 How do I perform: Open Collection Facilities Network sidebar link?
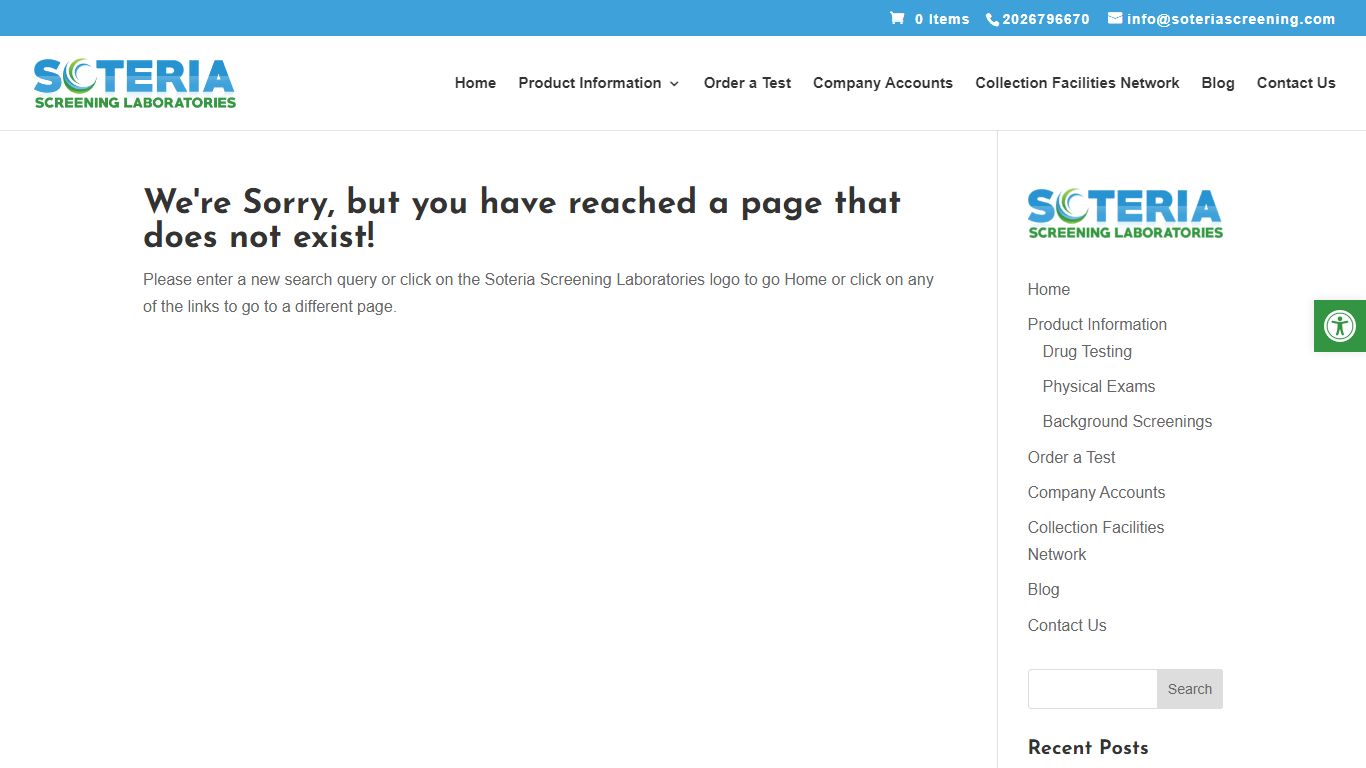click(x=1096, y=540)
